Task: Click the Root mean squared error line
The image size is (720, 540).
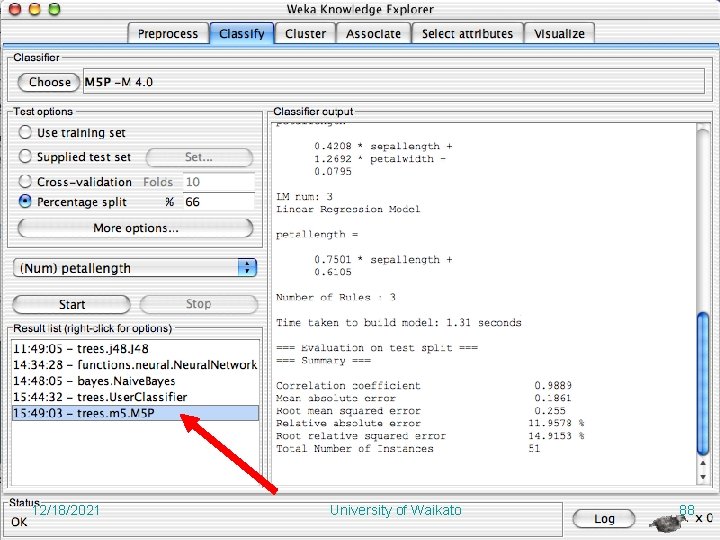Action: point(421,411)
